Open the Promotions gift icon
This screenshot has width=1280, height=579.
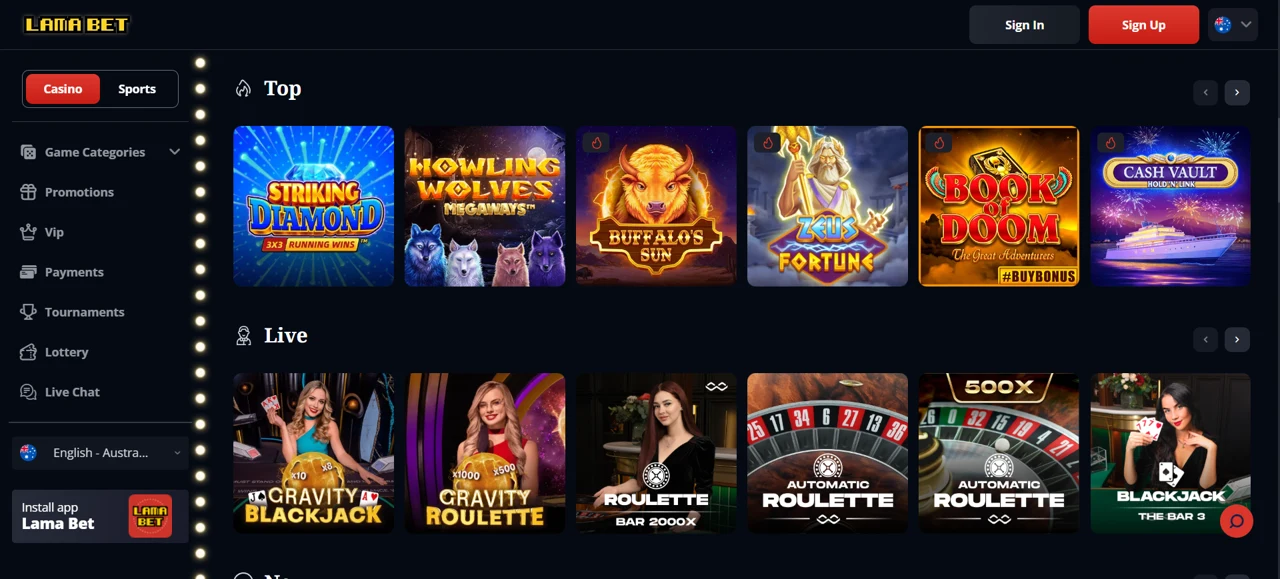(28, 192)
